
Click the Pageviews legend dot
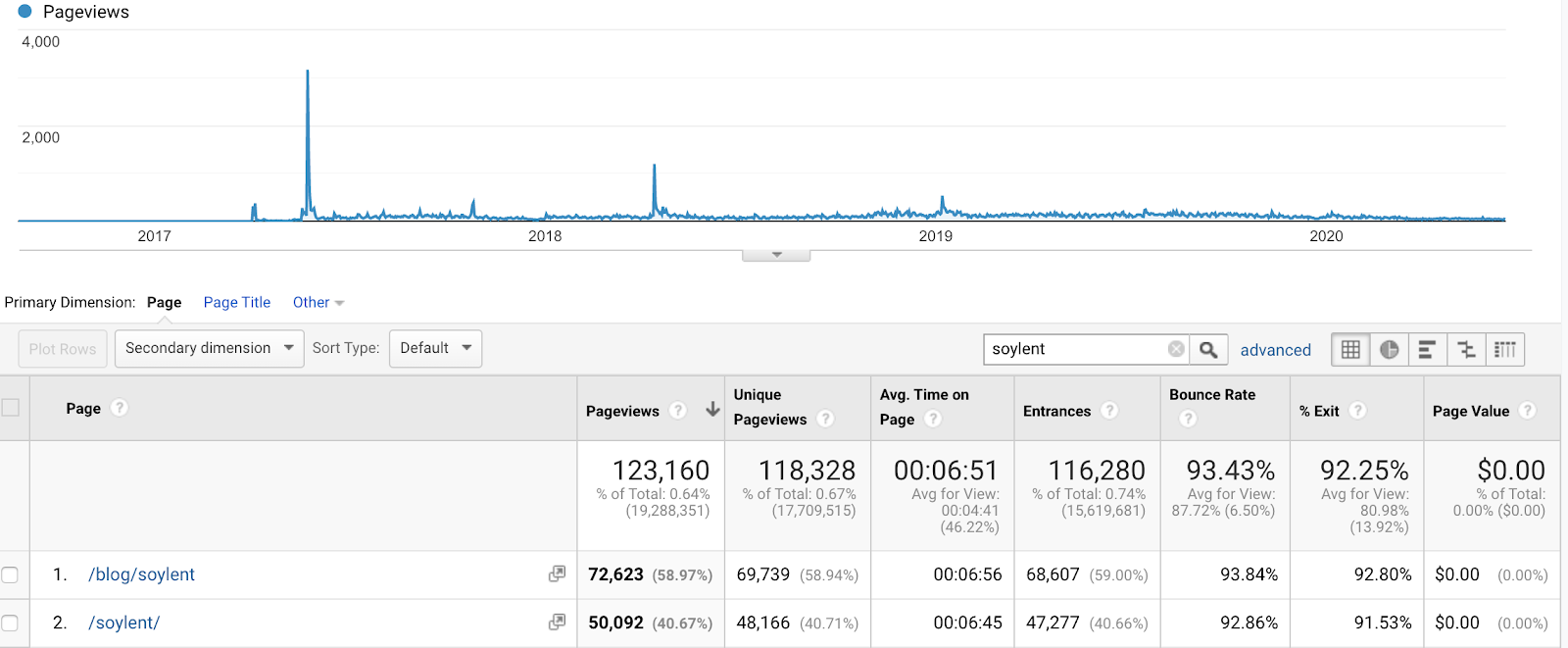point(25,12)
